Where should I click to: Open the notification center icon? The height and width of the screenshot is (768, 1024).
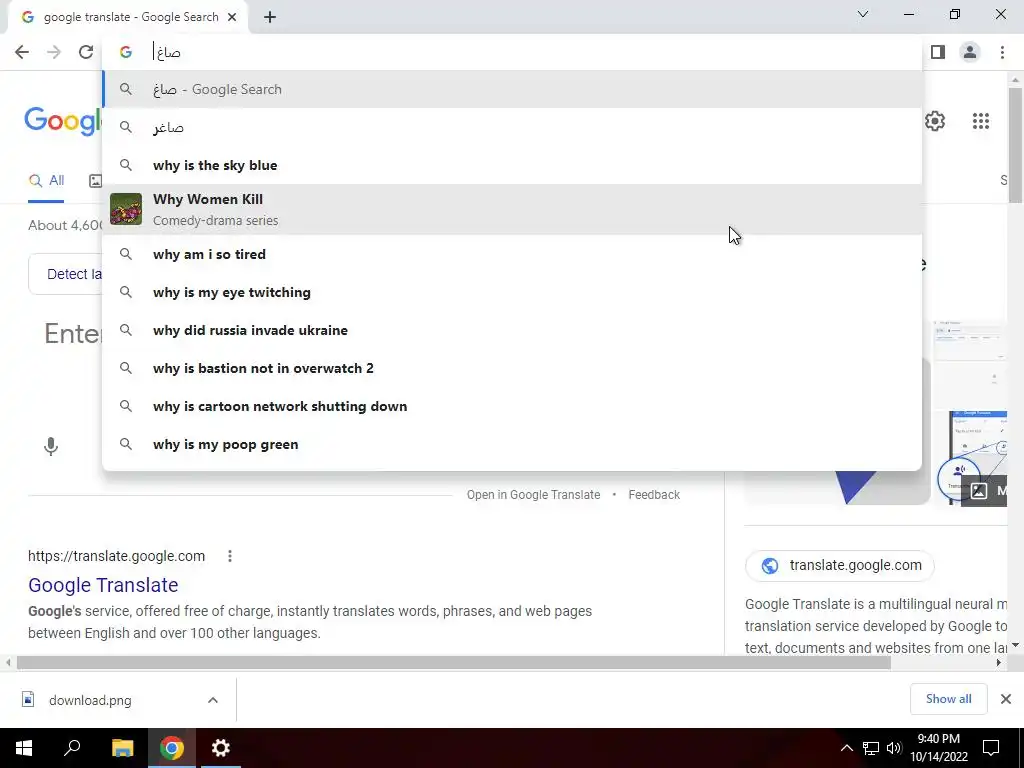[991, 748]
